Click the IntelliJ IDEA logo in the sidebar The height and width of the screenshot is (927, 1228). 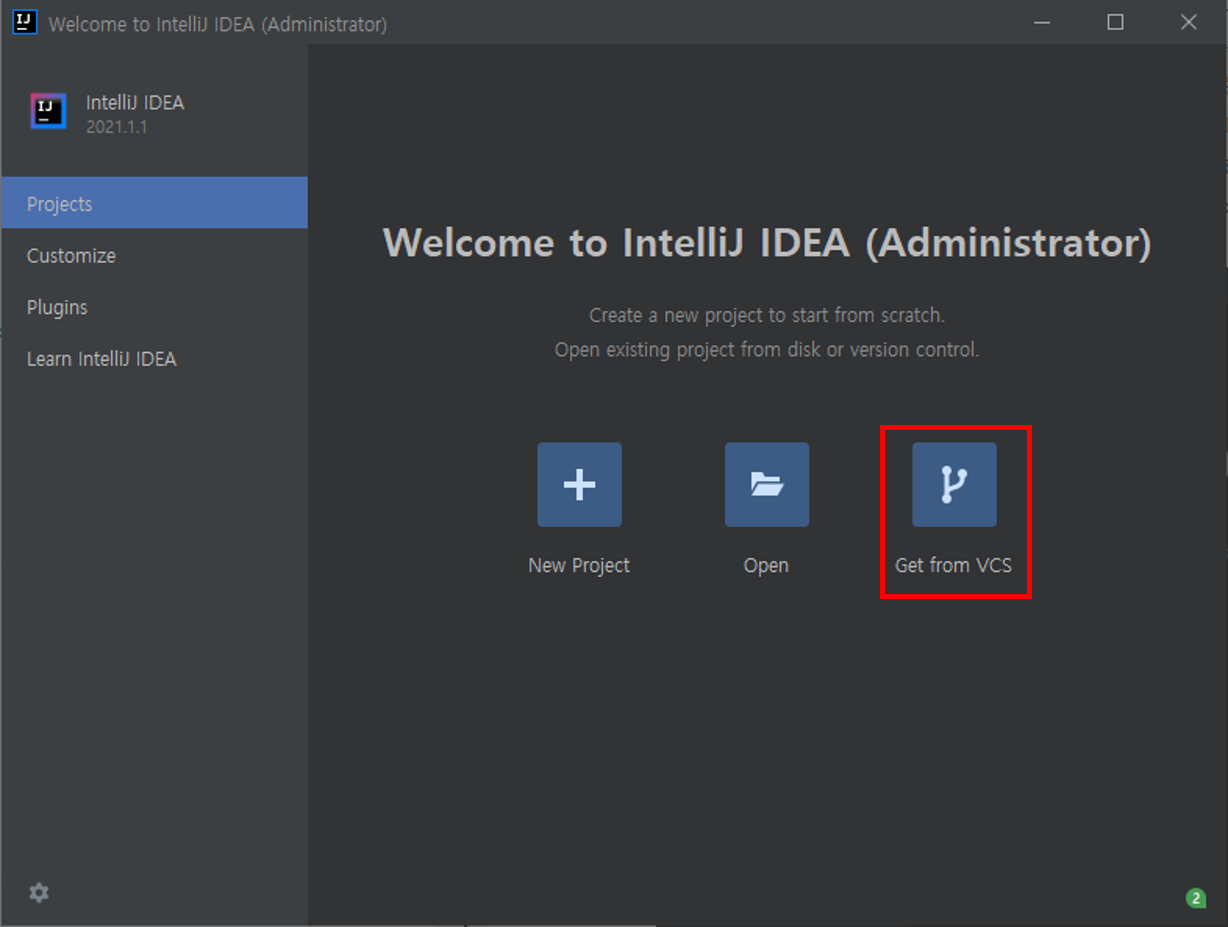point(48,111)
